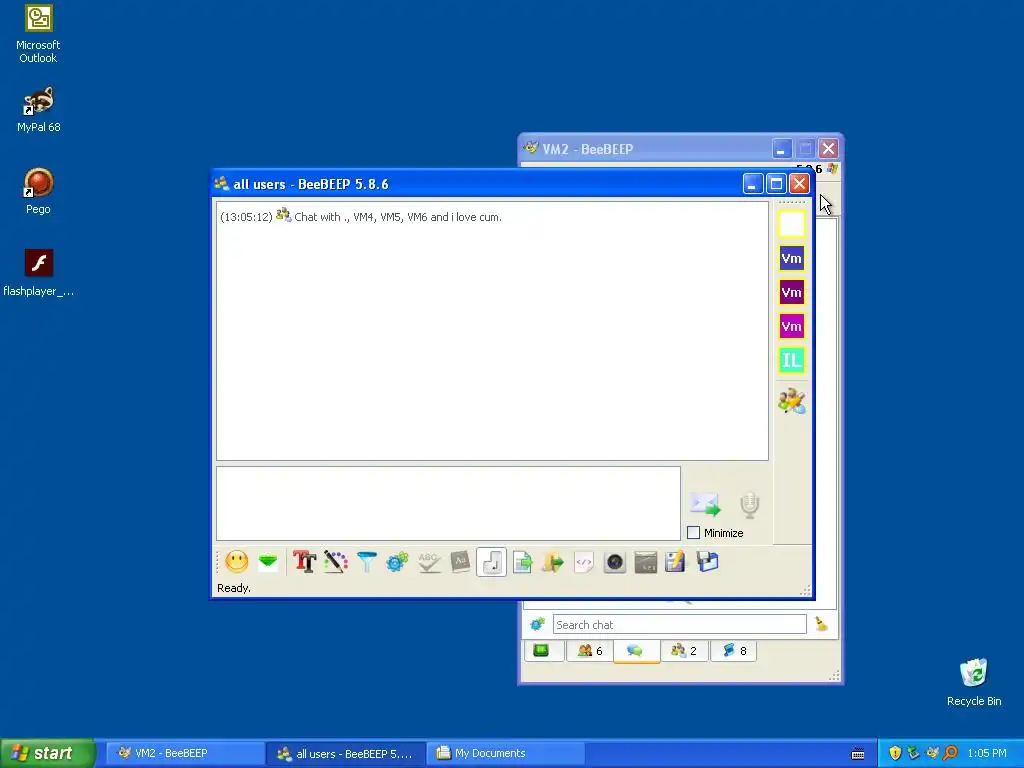
Task: Select the Pego desktop shortcut
Action: tap(38, 191)
